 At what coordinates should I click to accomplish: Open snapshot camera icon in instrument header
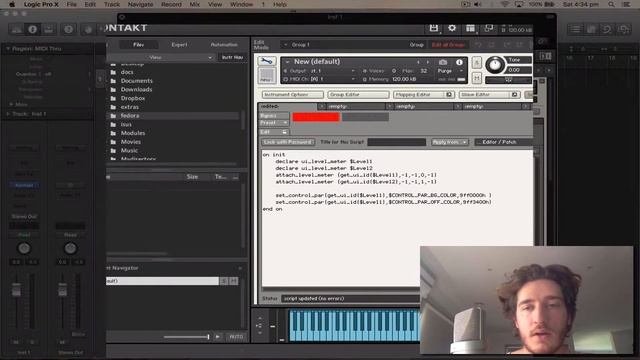(443, 62)
